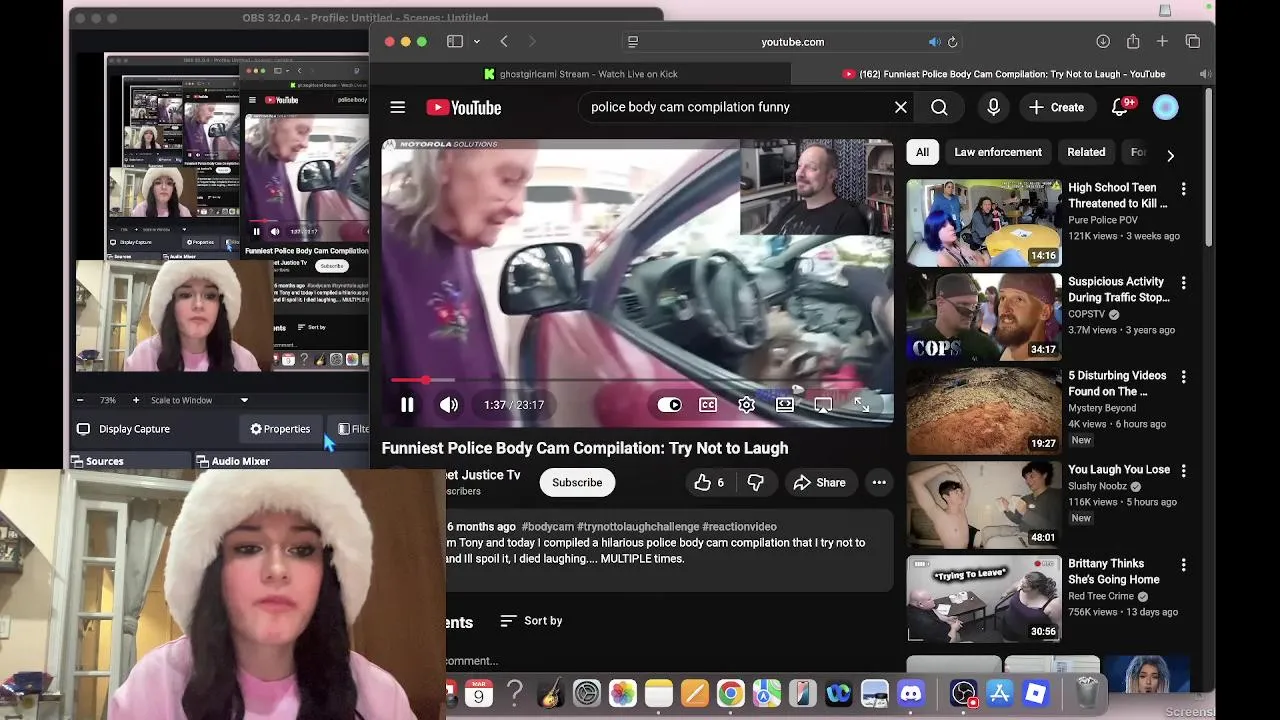Switch to the Funniest Police Body Cam tab
This screenshot has height=720, width=1280.
coord(1003,74)
